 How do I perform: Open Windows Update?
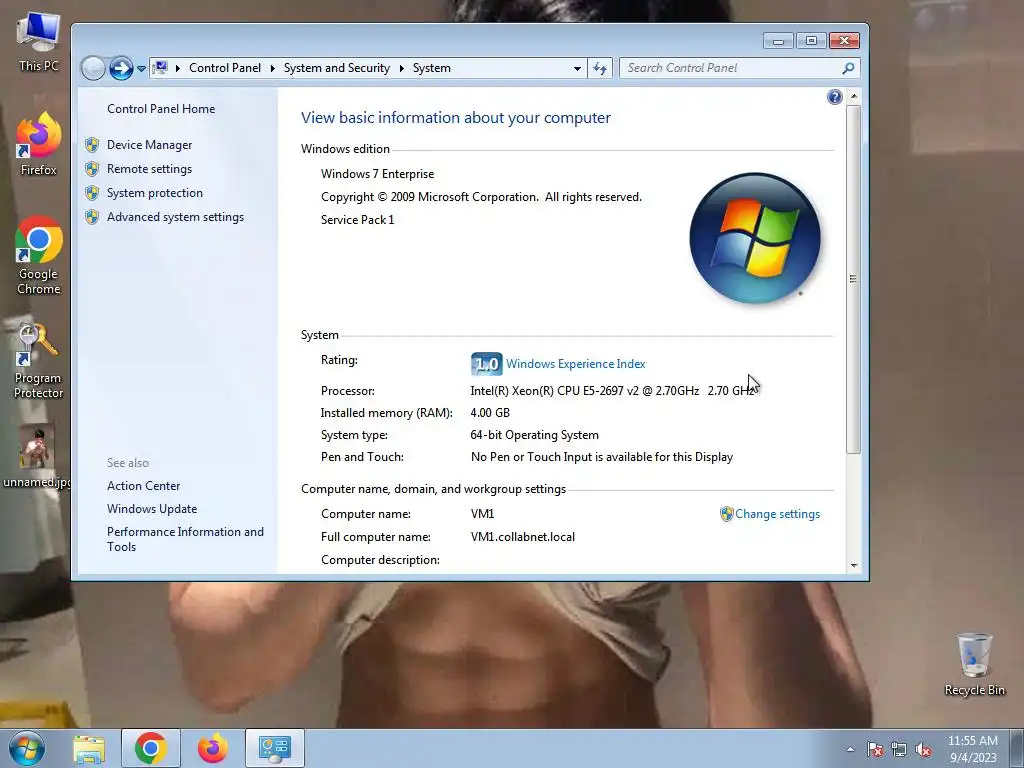152,509
